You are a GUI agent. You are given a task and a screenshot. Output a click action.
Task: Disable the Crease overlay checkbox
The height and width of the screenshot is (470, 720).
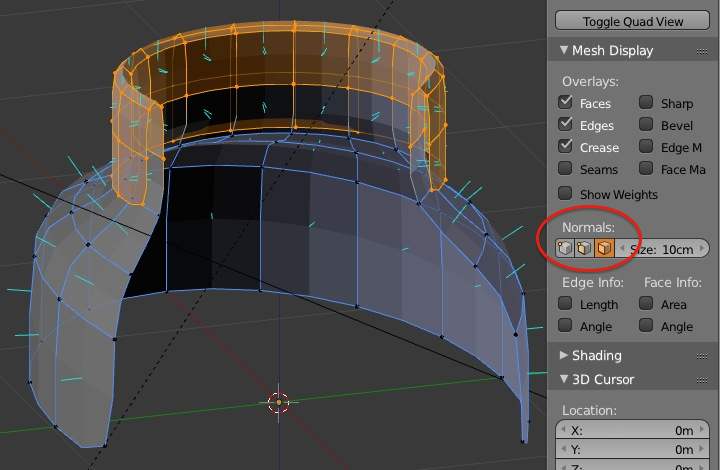[565, 146]
